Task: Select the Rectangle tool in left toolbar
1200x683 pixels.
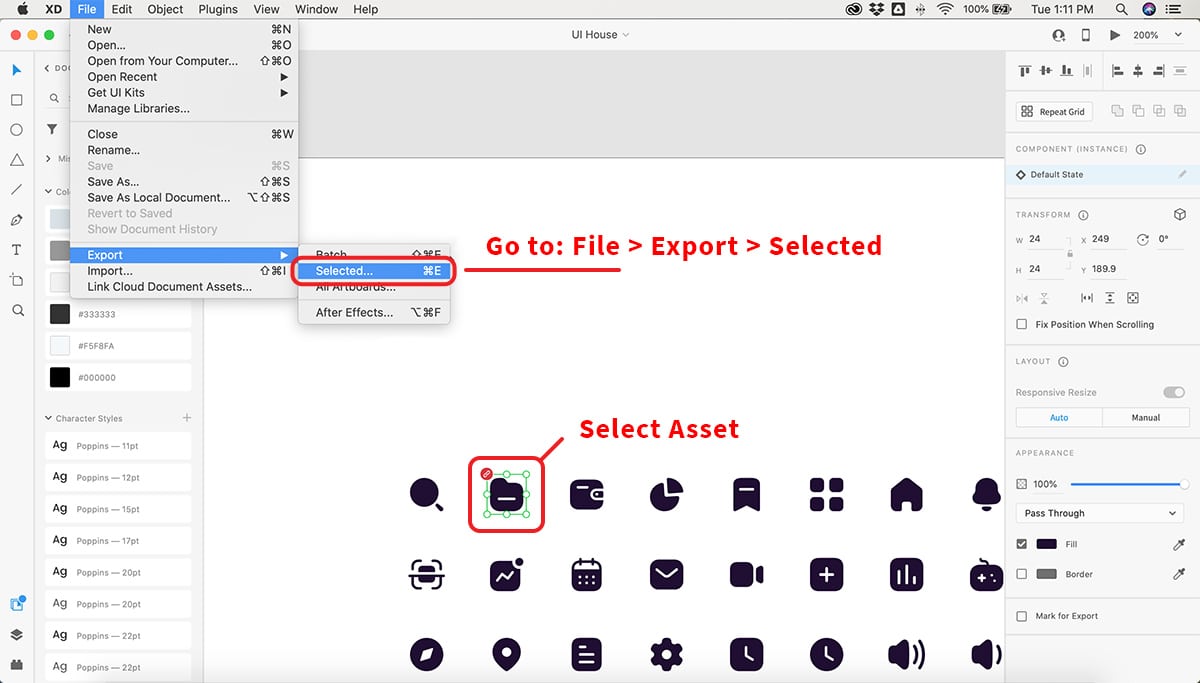Action: 17,100
